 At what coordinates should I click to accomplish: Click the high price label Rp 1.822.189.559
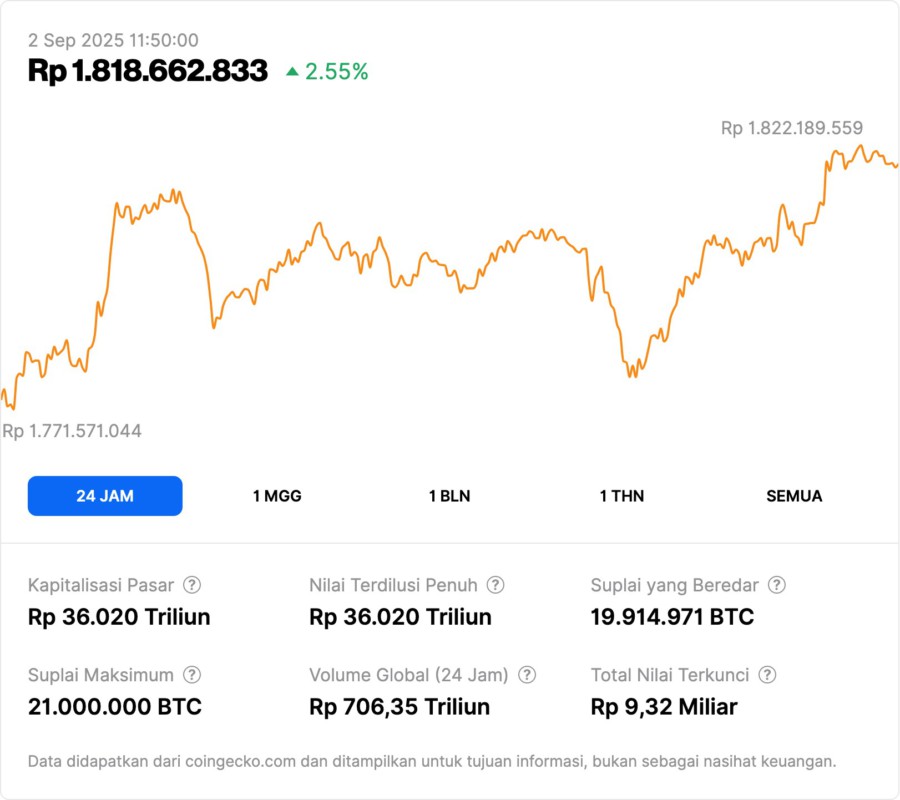coord(792,128)
